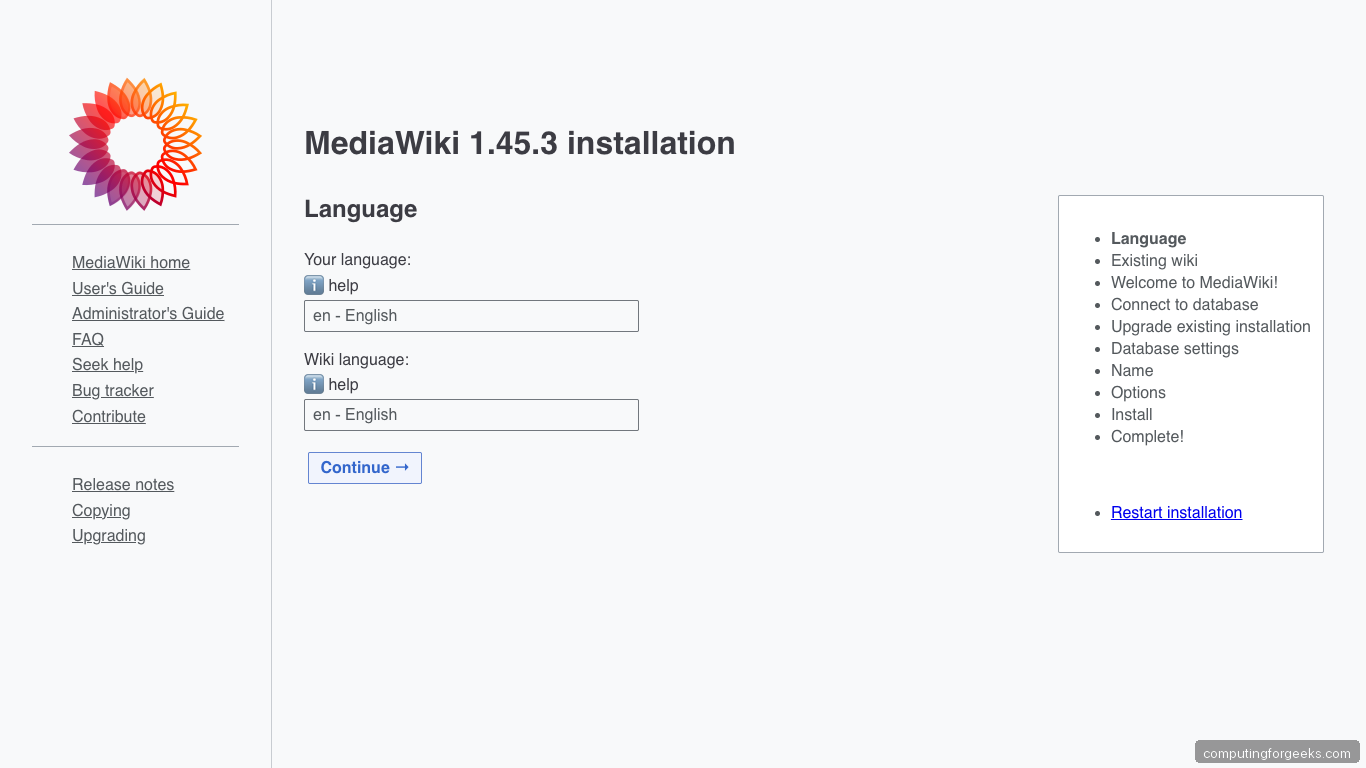The image size is (1366, 768).
Task: Open the Upgrading page
Action: point(108,535)
